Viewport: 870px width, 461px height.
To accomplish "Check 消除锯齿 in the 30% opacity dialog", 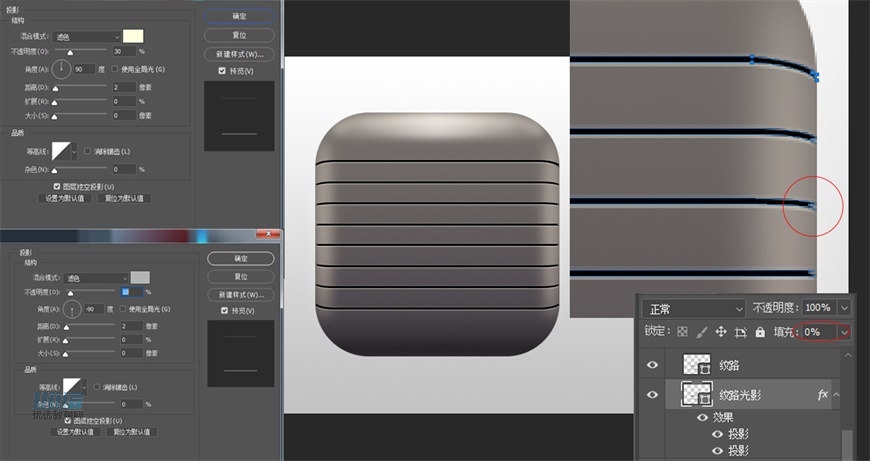I will tap(87, 151).
